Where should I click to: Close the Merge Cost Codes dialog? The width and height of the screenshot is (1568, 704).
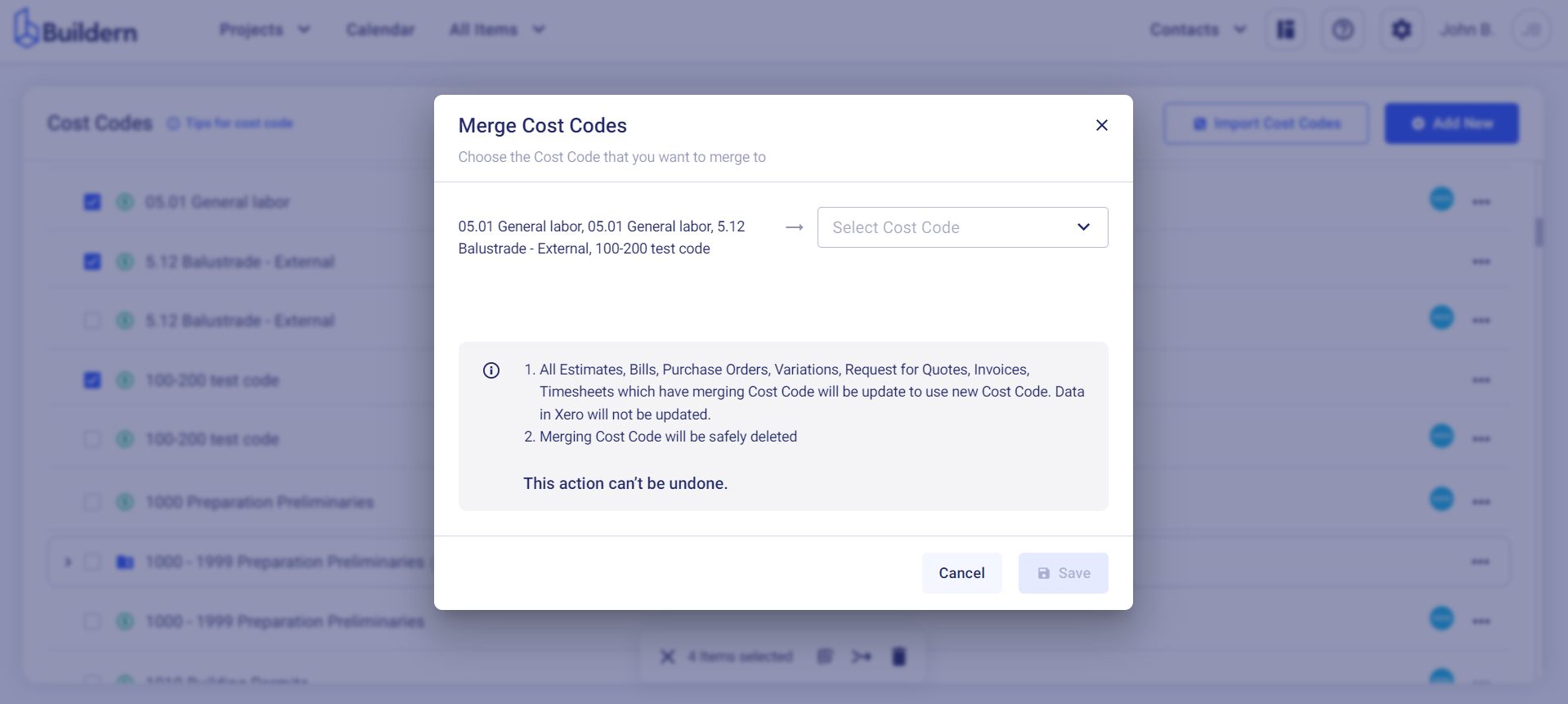coord(1102,125)
